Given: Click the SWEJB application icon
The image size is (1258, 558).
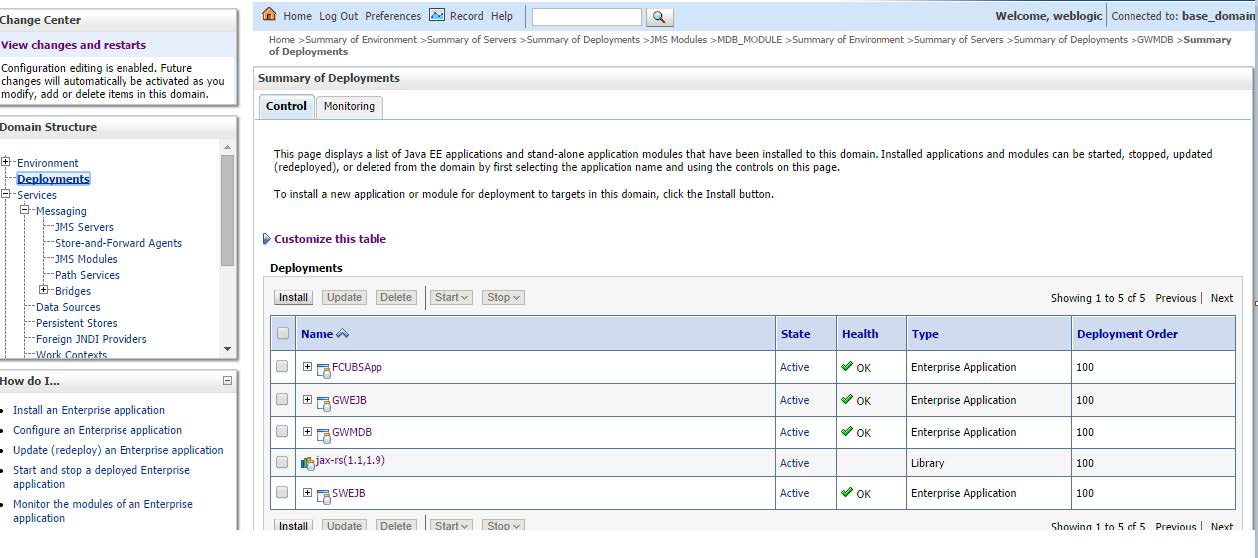Looking at the screenshot, I should click(x=323, y=495).
